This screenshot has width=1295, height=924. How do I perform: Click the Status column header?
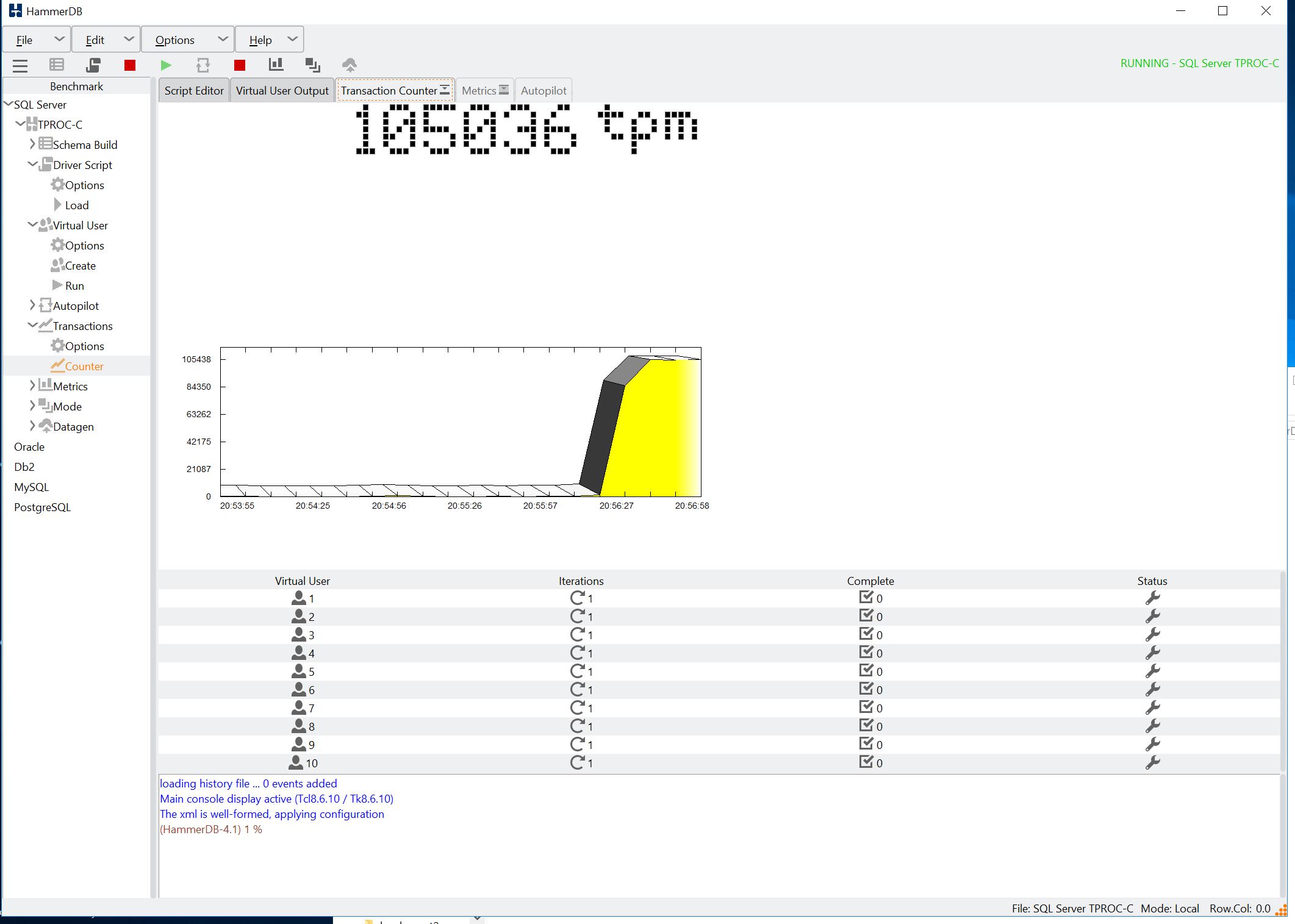pos(1152,581)
